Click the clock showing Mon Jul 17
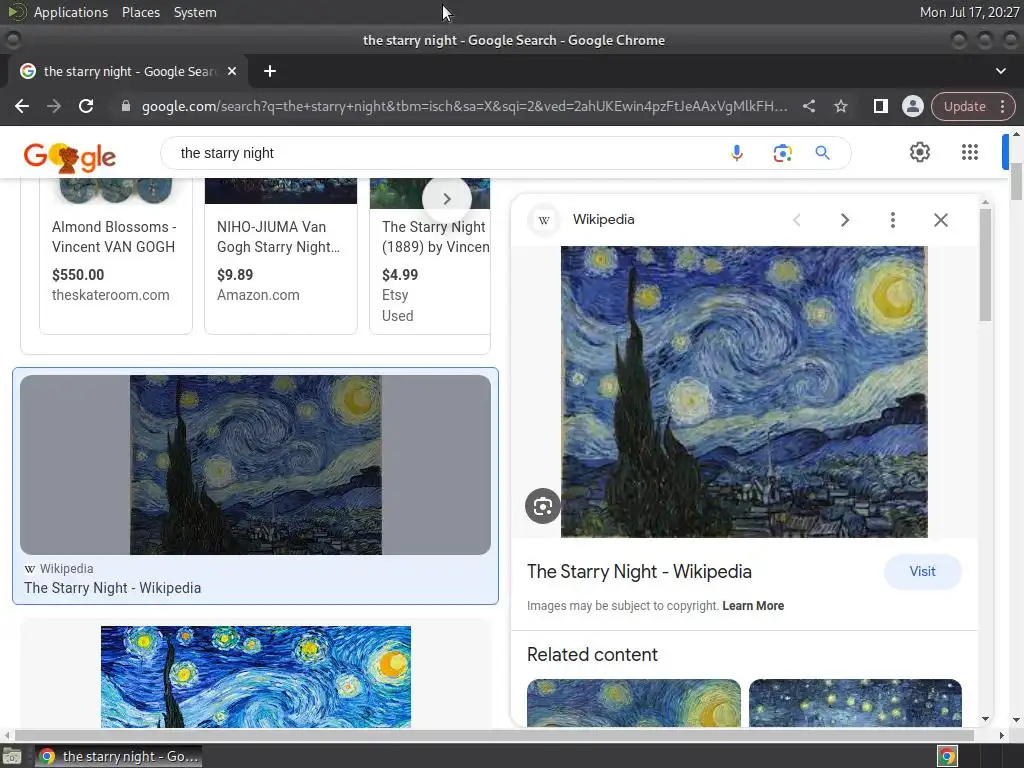Screen dimensions: 1024x768 (x=969, y=12)
